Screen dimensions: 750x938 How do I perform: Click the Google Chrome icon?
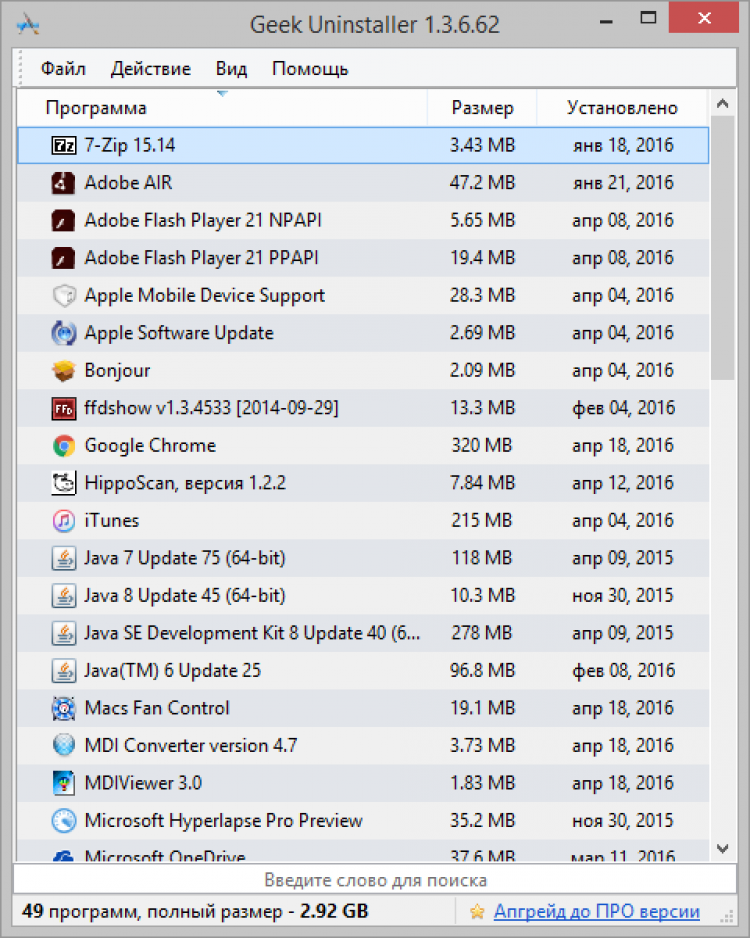tap(63, 446)
